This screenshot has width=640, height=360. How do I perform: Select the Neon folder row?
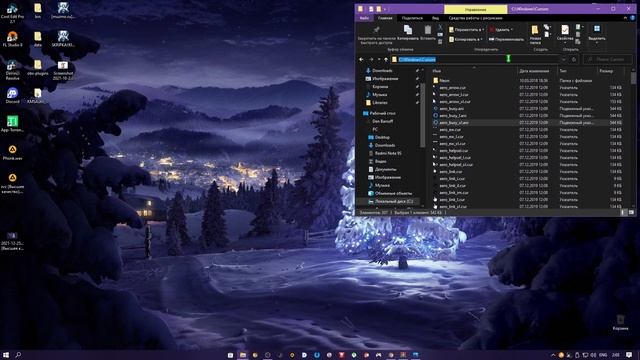pos(528,80)
